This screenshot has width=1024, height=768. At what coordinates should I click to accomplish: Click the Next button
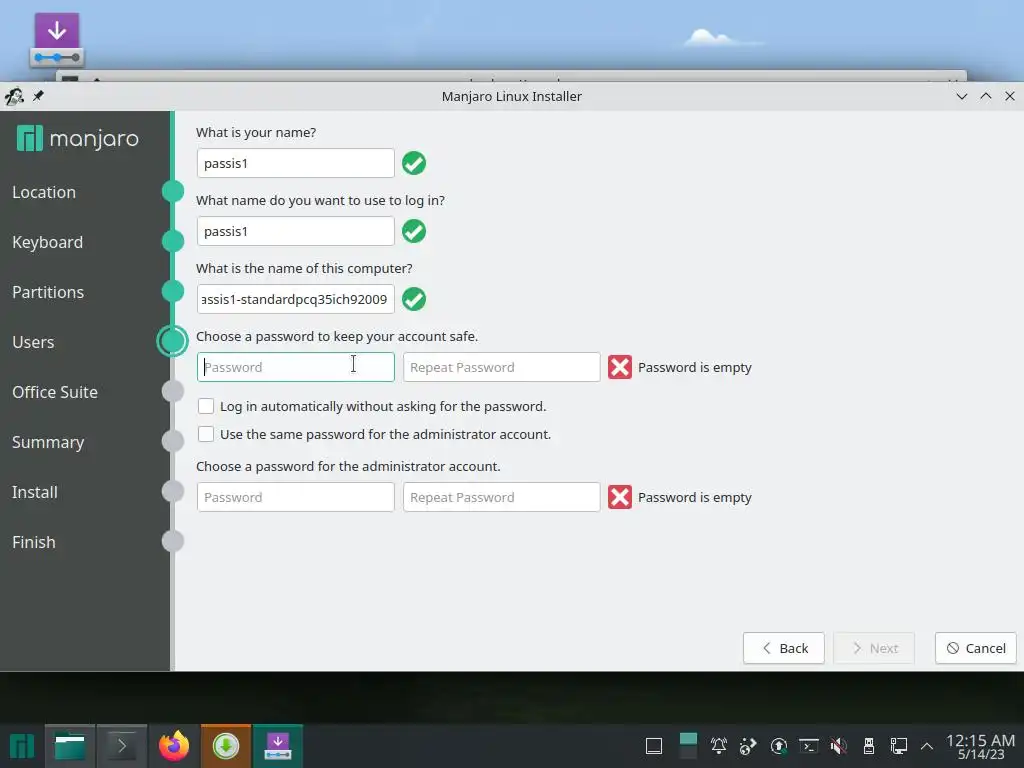874,648
